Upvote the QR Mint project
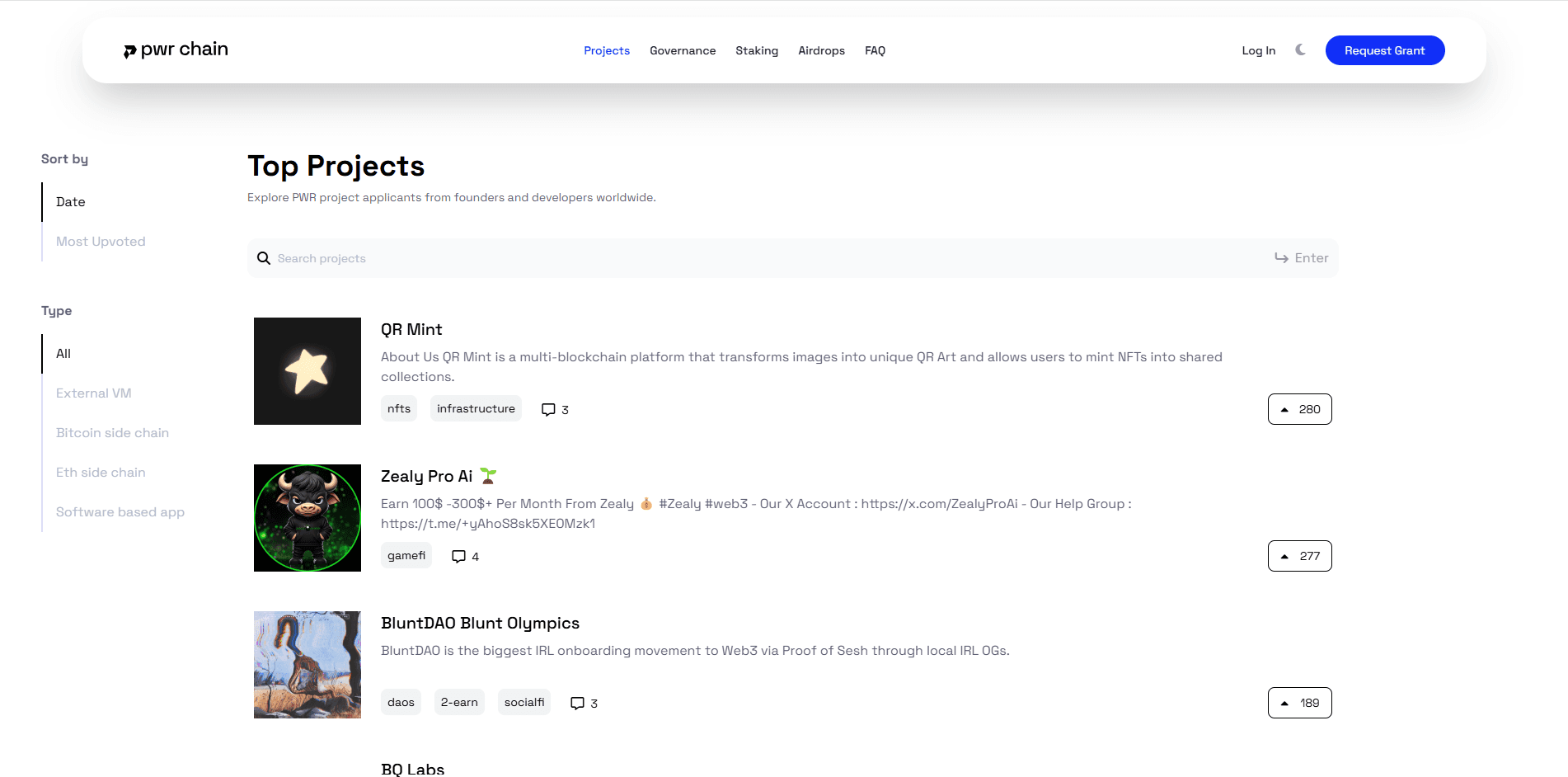Screen dimensions: 1568x777 (1299, 408)
